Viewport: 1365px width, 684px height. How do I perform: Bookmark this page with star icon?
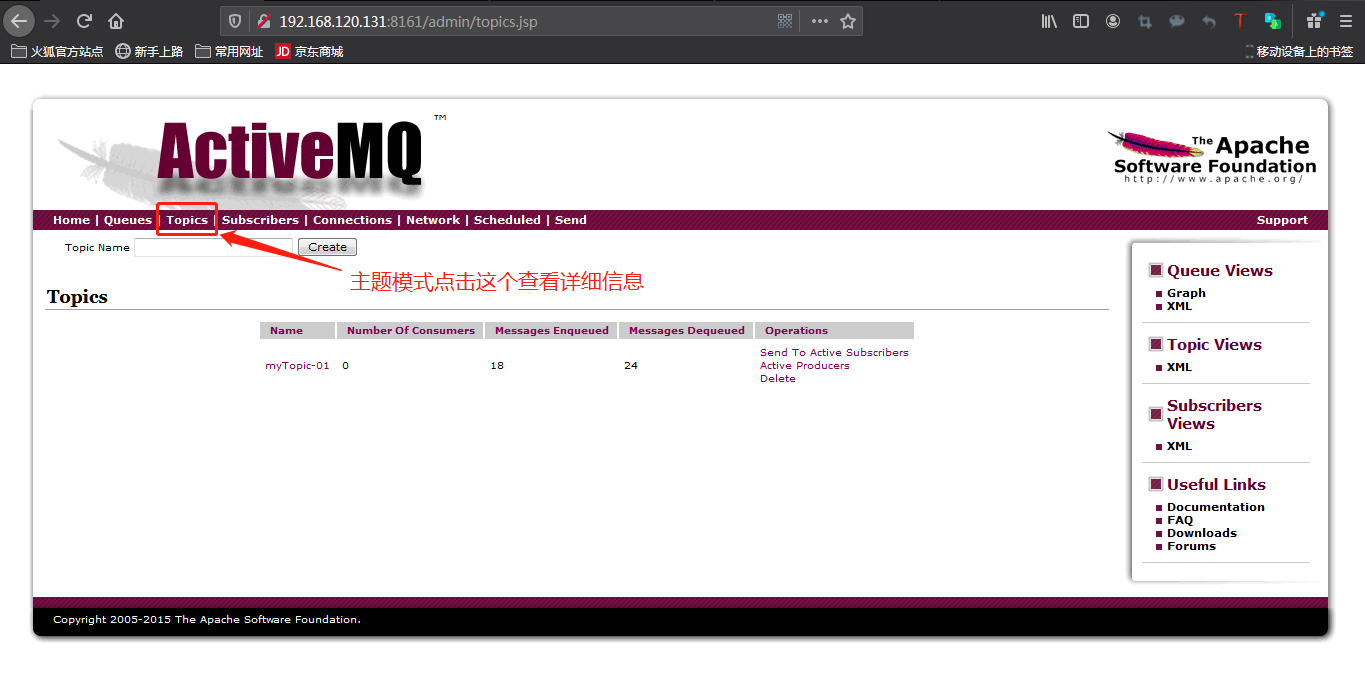(848, 21)
